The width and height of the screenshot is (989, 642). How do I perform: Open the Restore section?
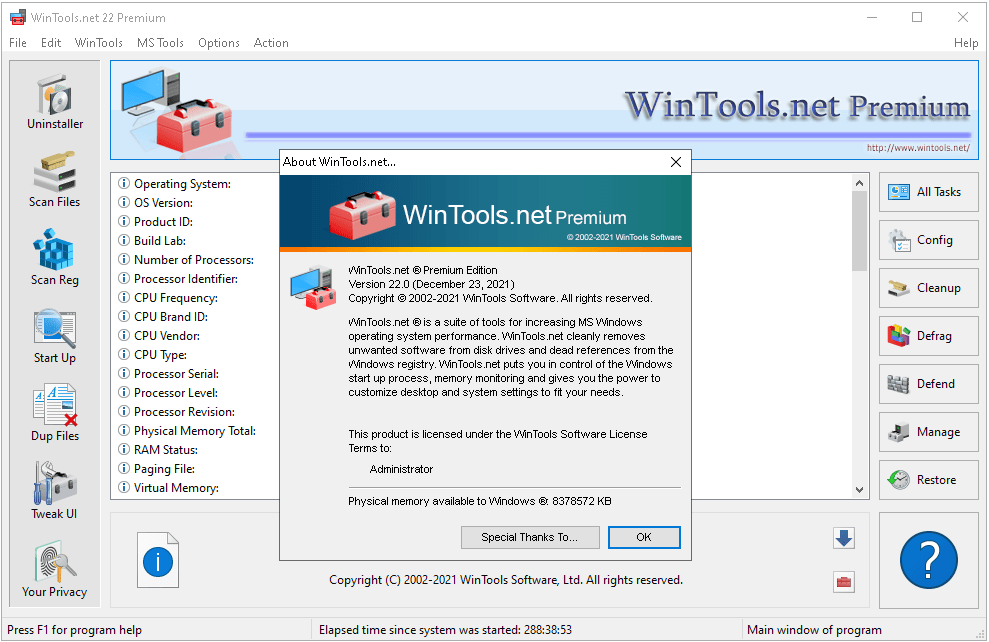click(x=928, y=479)
